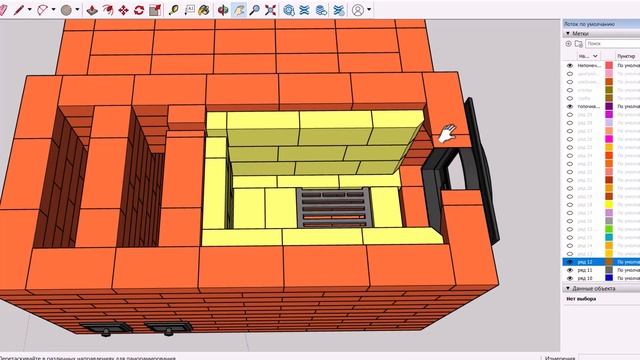
Task: Open the Arc tool dropdown arrow
Action: [53, 10]
